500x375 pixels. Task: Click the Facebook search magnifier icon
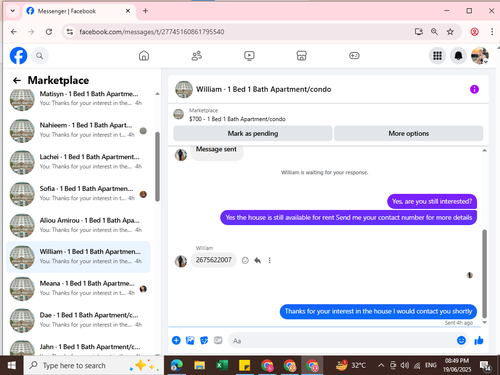point(40,56)
